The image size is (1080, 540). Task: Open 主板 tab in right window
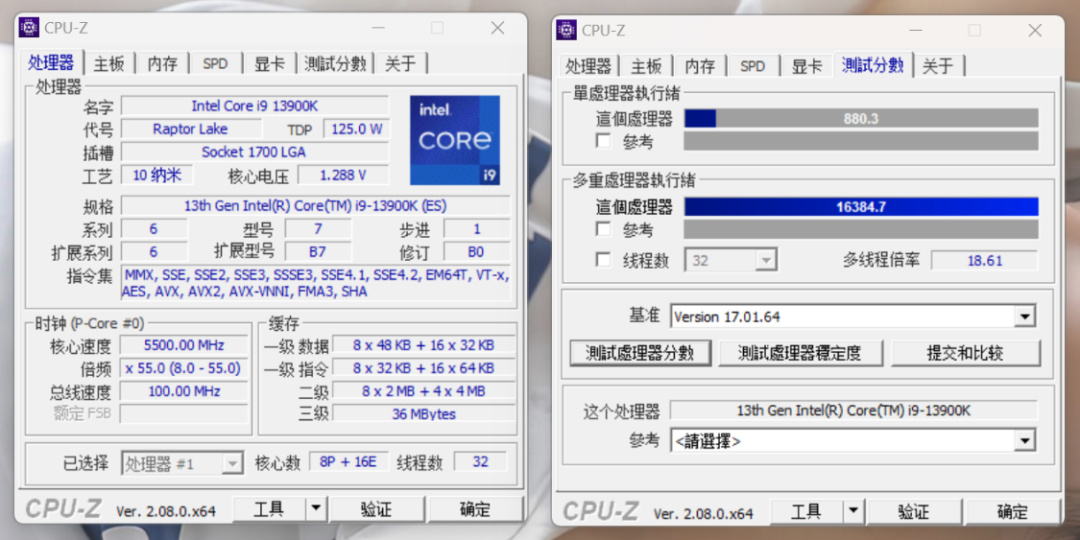(x=647, y=67)
